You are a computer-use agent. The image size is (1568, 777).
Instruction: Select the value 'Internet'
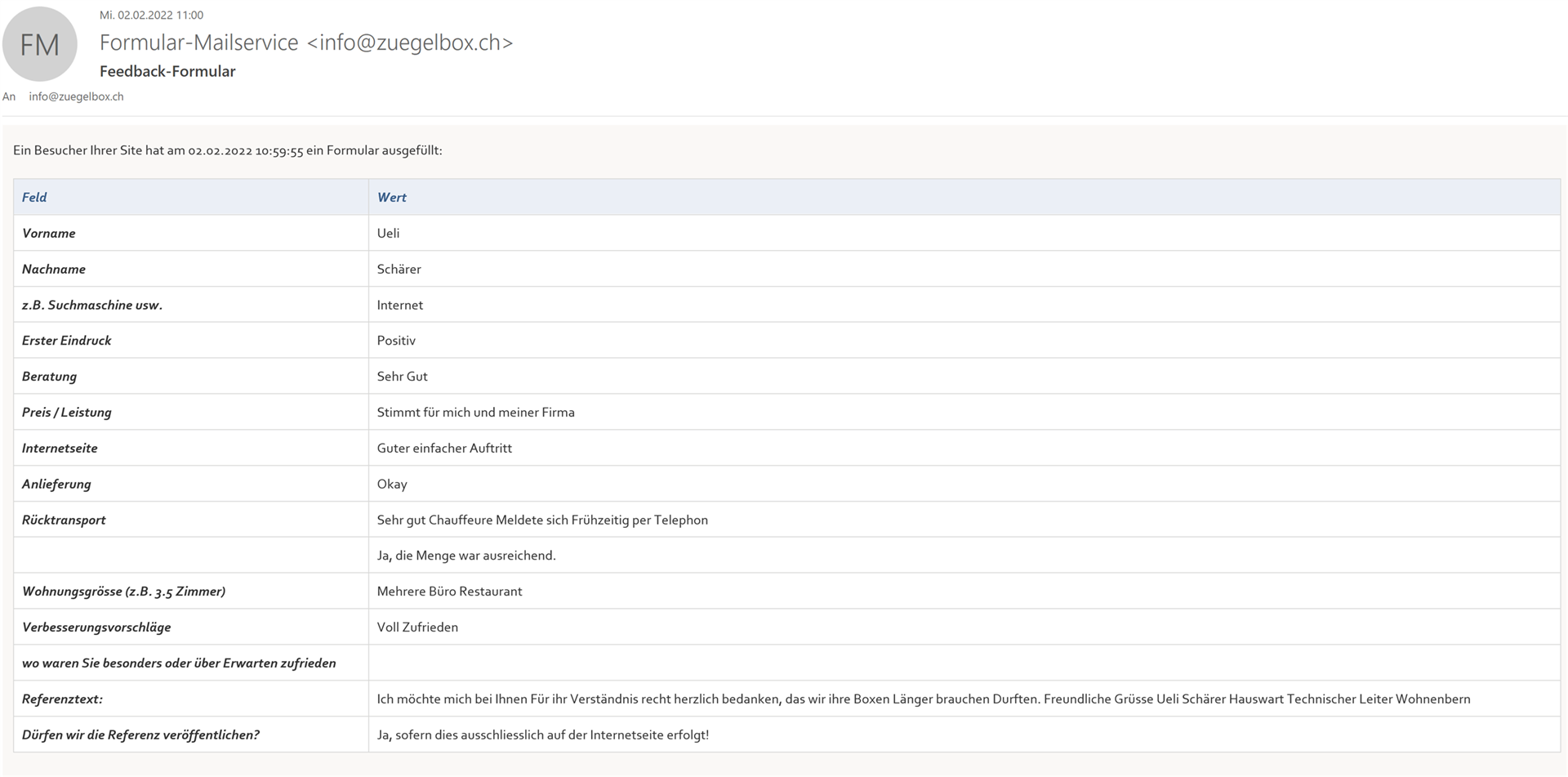(x=400, y=305)
